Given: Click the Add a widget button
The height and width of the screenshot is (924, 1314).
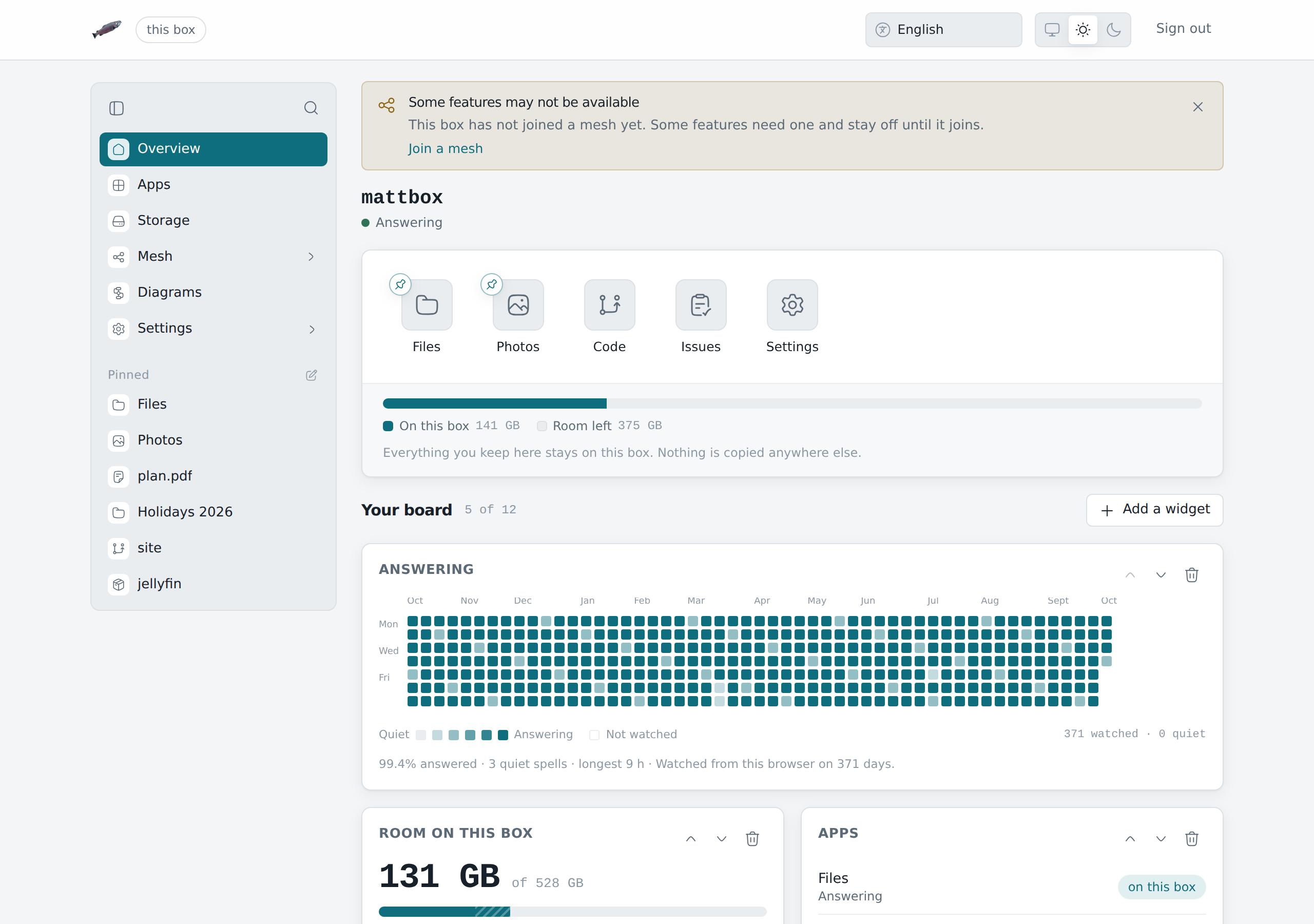Looking at the screenshot, I should [x=1154, y=510].
